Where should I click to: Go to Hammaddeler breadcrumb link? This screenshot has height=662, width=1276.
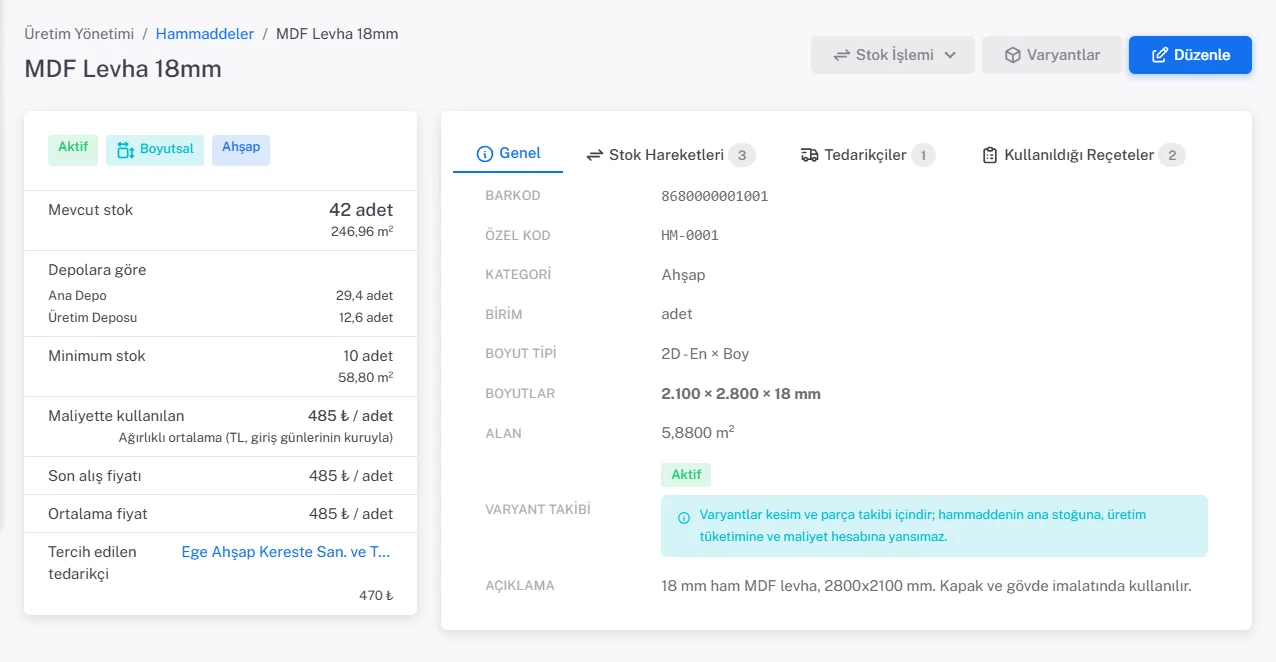(205, 33)
